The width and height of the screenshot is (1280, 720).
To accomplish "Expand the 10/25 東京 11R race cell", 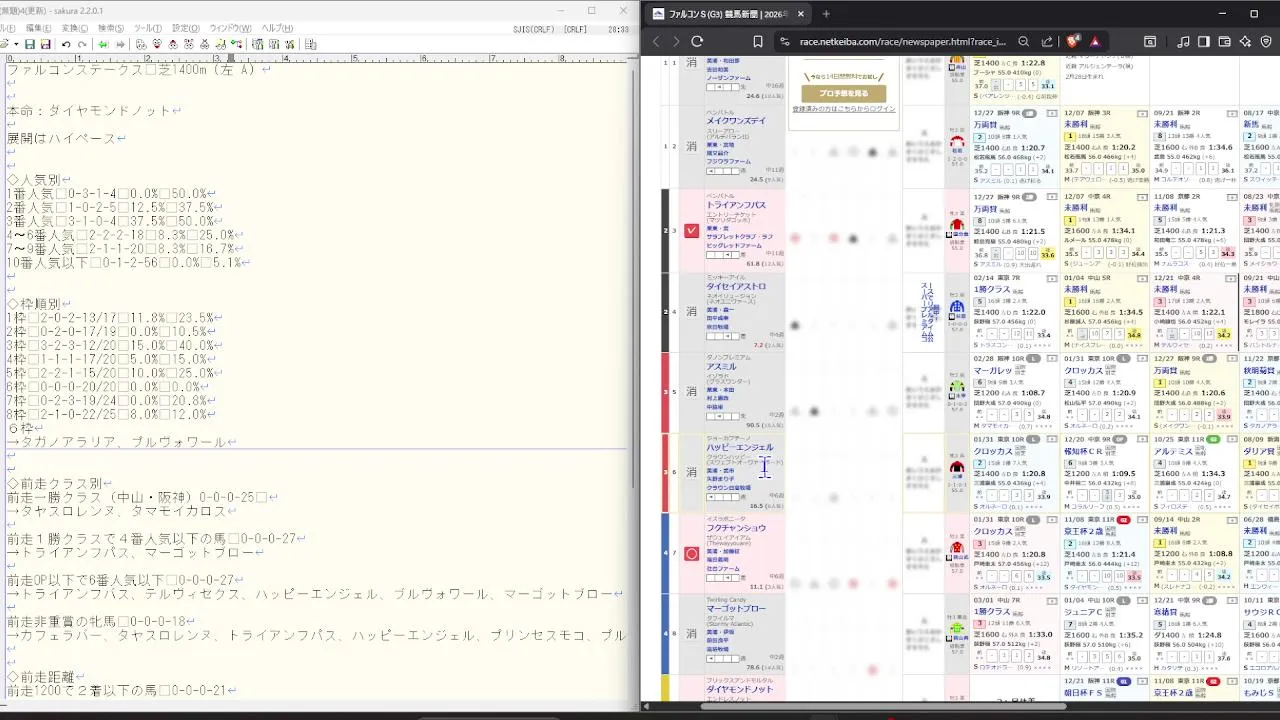I will 1231,439.
